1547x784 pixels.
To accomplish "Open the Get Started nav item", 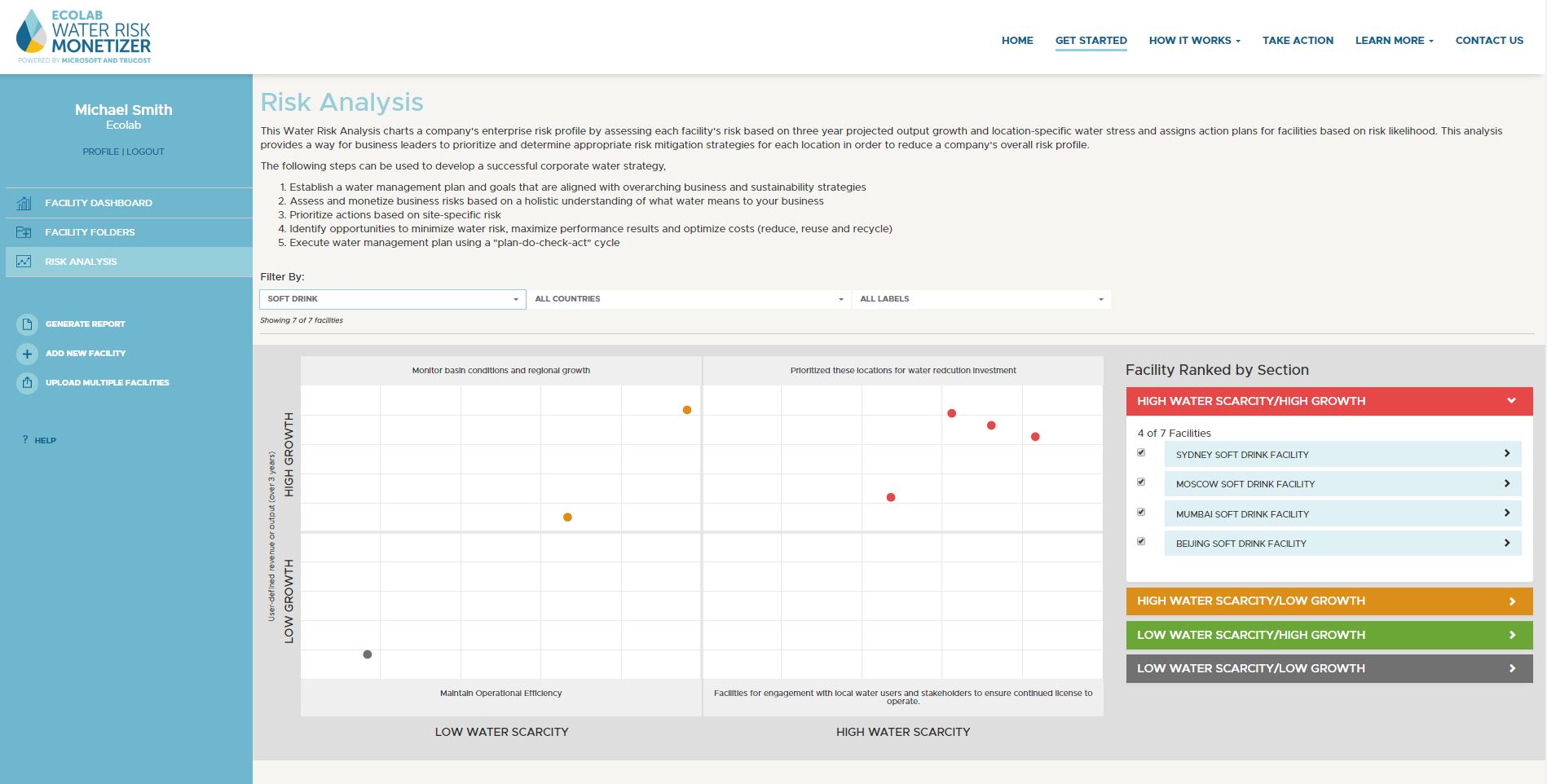I will pyautogui.click(x=1091, y=40).
